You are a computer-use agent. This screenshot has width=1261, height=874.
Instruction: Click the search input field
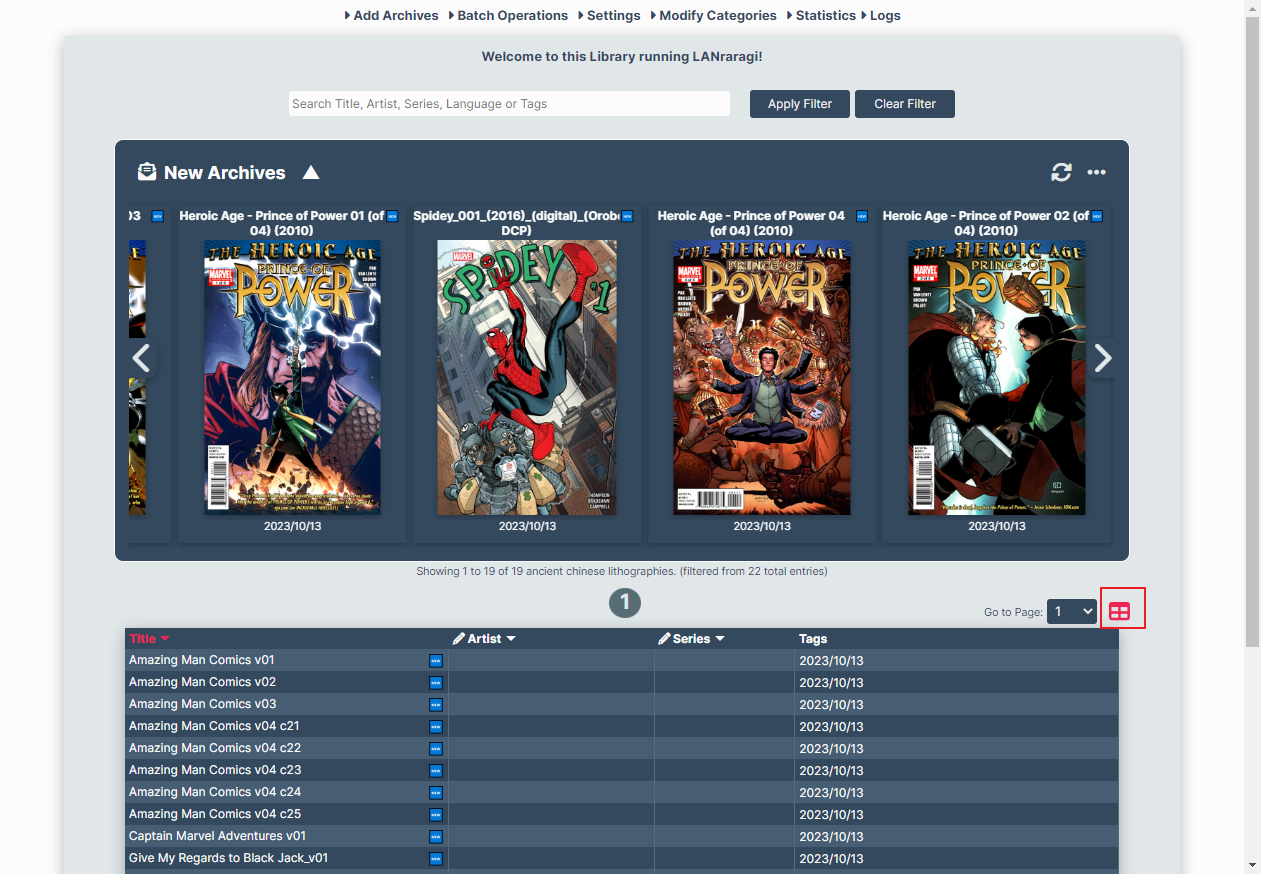pyautogui.click(x=509, y=104)
